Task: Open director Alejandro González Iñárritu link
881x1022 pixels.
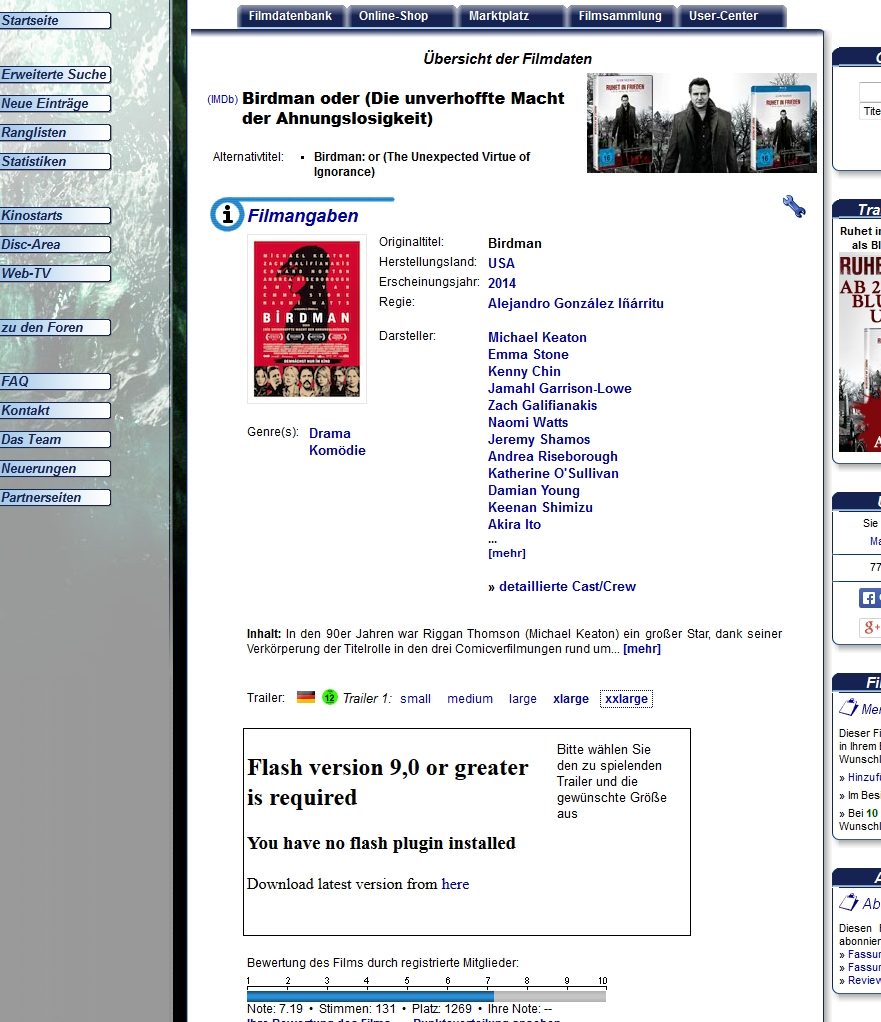Action: pos(575,304)
